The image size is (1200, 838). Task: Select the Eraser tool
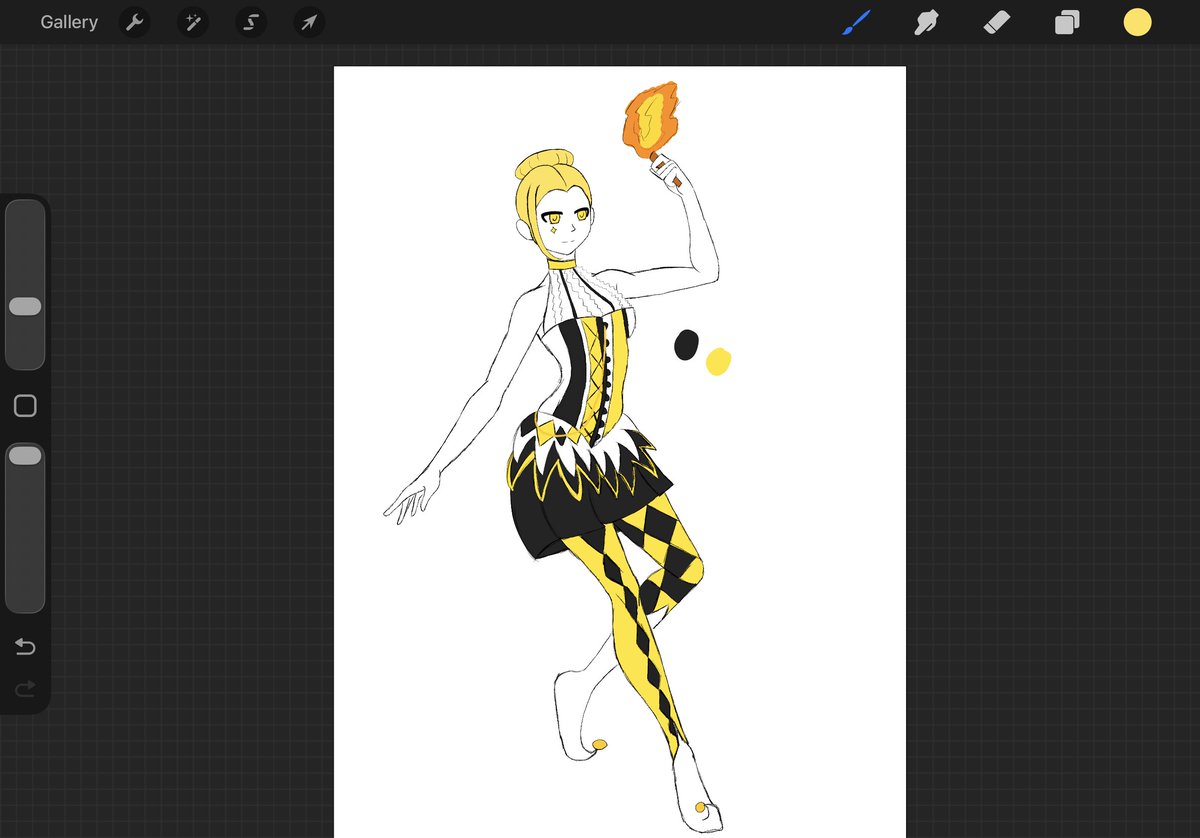[x=997, y=22]
